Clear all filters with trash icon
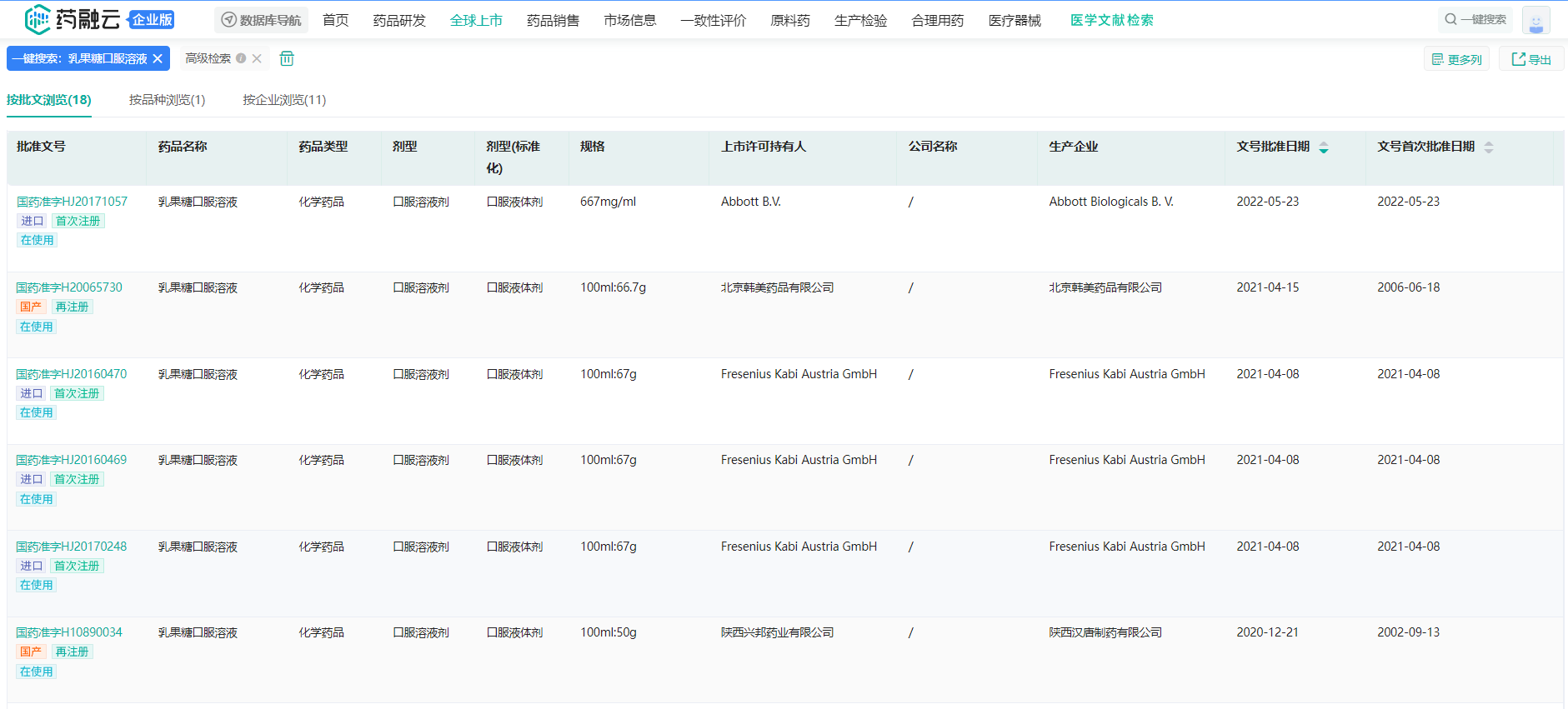The width and height of the screenshot is (1568, 709). 287,58
